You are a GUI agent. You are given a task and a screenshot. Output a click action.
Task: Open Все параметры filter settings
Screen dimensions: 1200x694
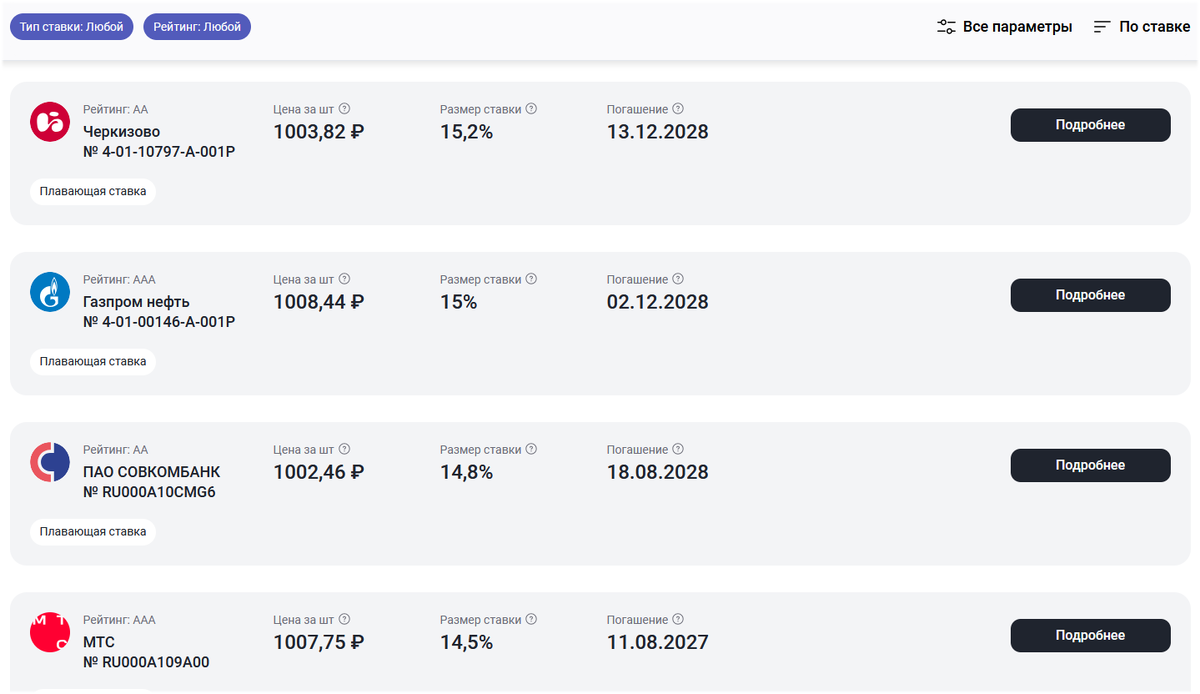pyautogui.click(x=1004, y=27)
